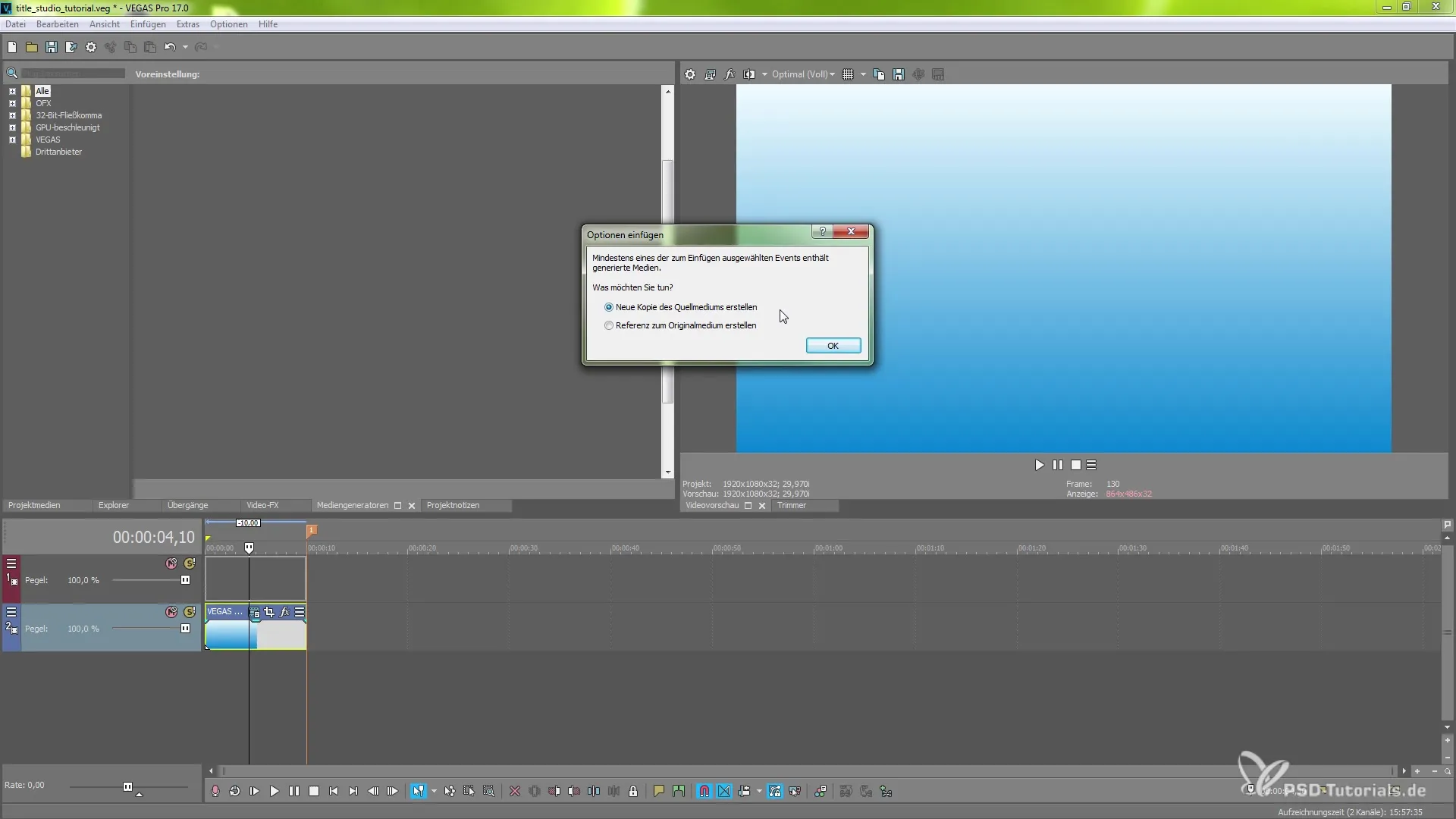Pause in the video preview window

1058,465
